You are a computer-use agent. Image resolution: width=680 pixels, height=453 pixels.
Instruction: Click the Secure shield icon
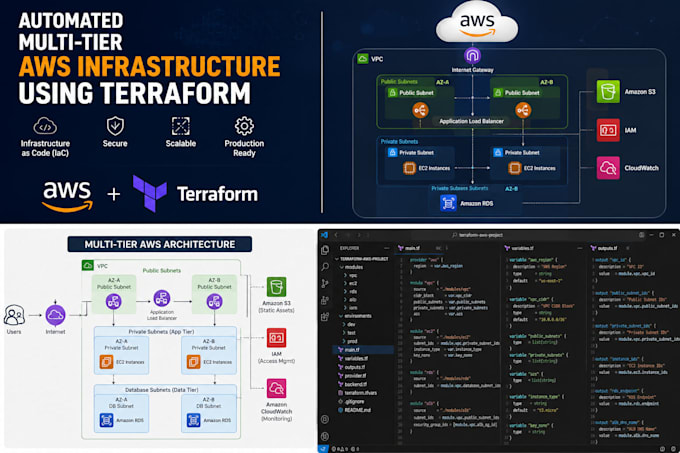(115, 126)
